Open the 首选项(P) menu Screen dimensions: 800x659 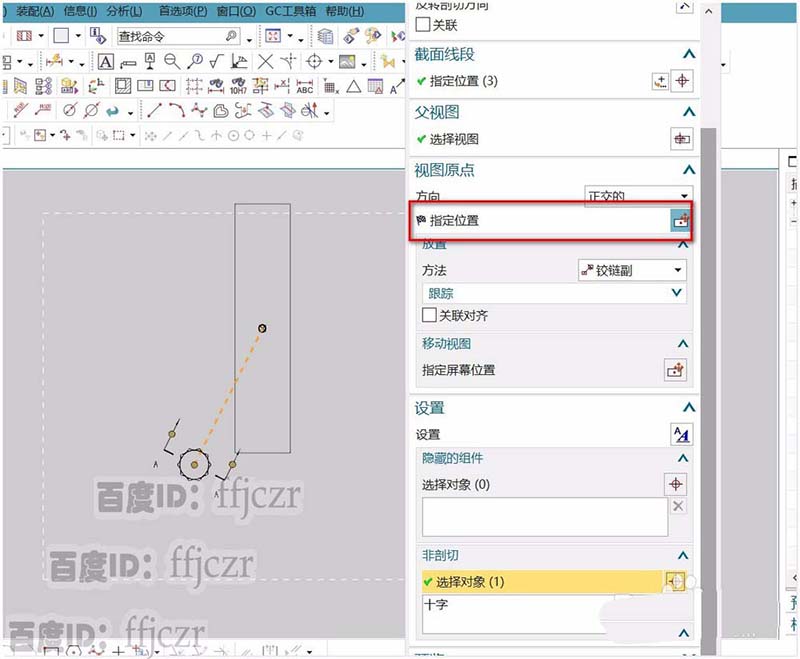(x=183, y=11)
